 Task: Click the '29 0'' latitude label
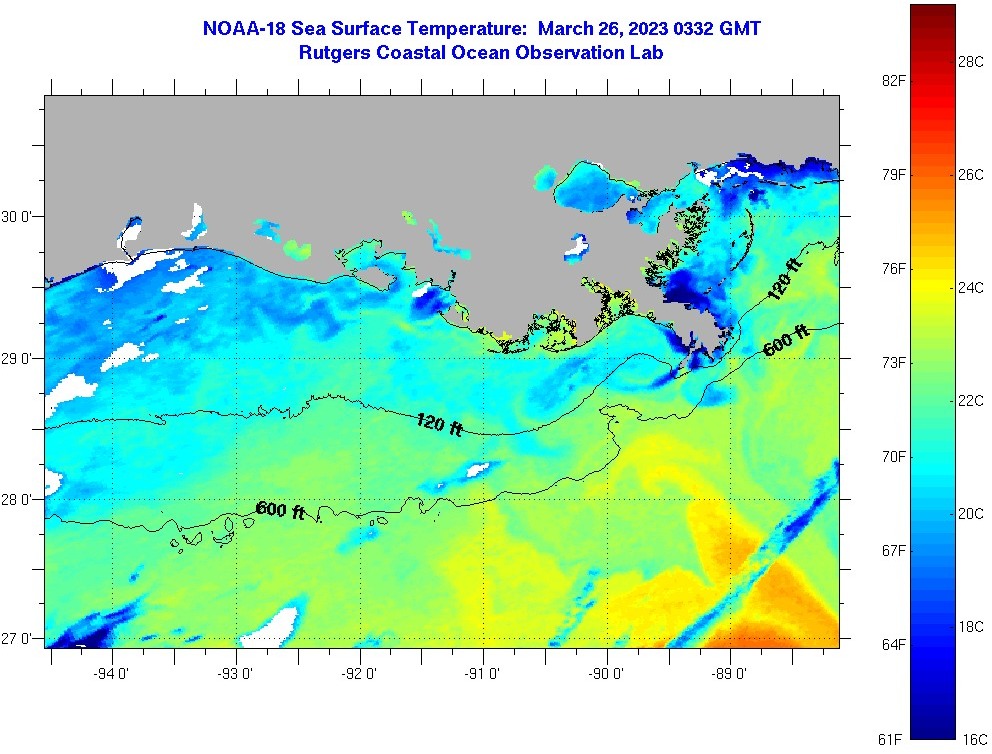pyautogui.click(x=15, y=359)
